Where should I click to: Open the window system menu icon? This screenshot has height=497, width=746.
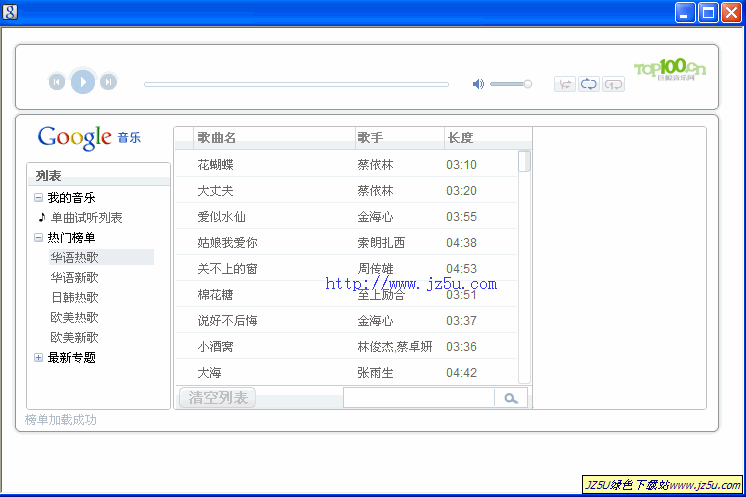(x=10, y=12)
